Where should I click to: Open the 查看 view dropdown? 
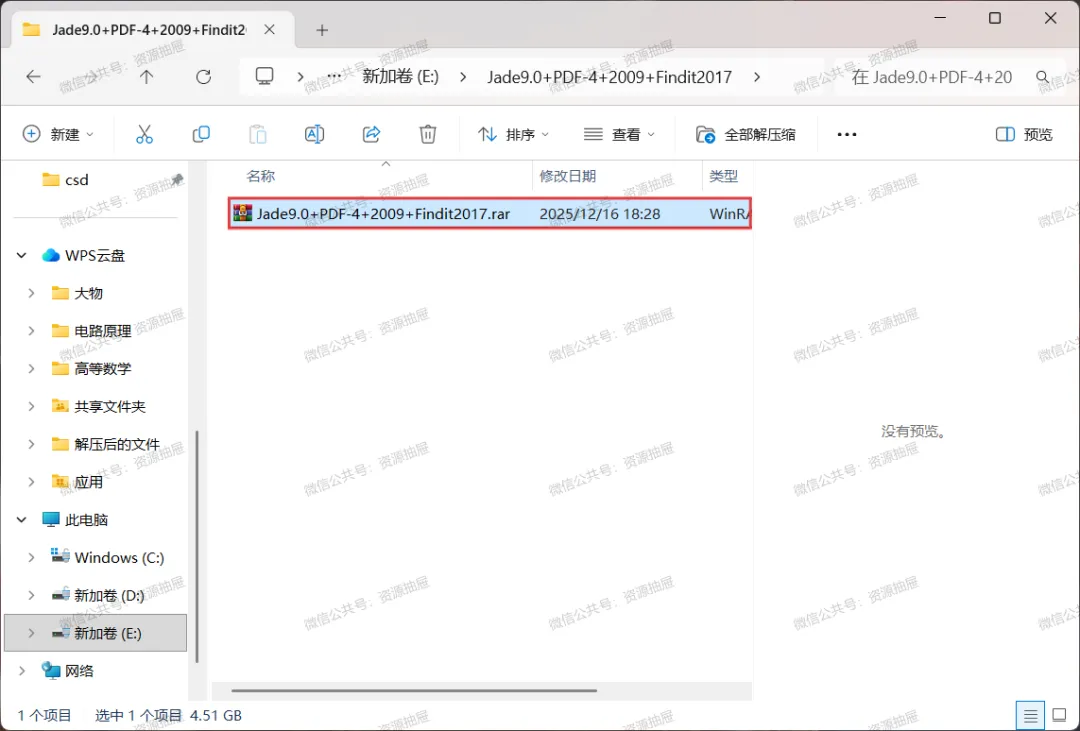click(619, 134)
